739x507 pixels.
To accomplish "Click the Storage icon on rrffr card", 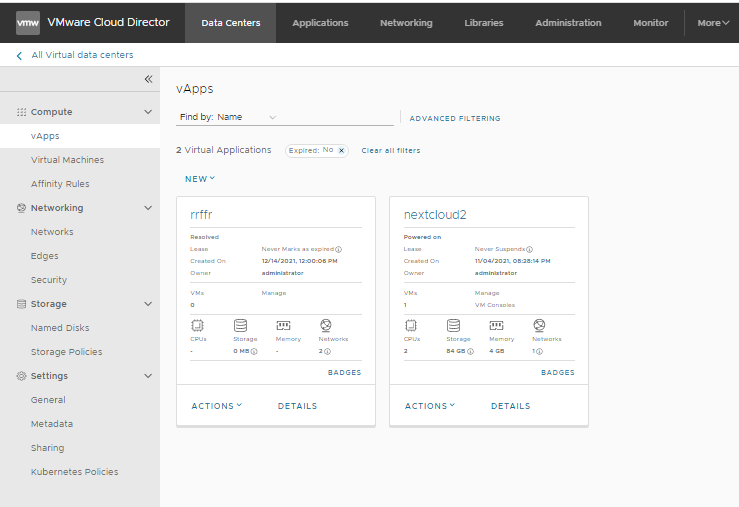I will (240, 326).
